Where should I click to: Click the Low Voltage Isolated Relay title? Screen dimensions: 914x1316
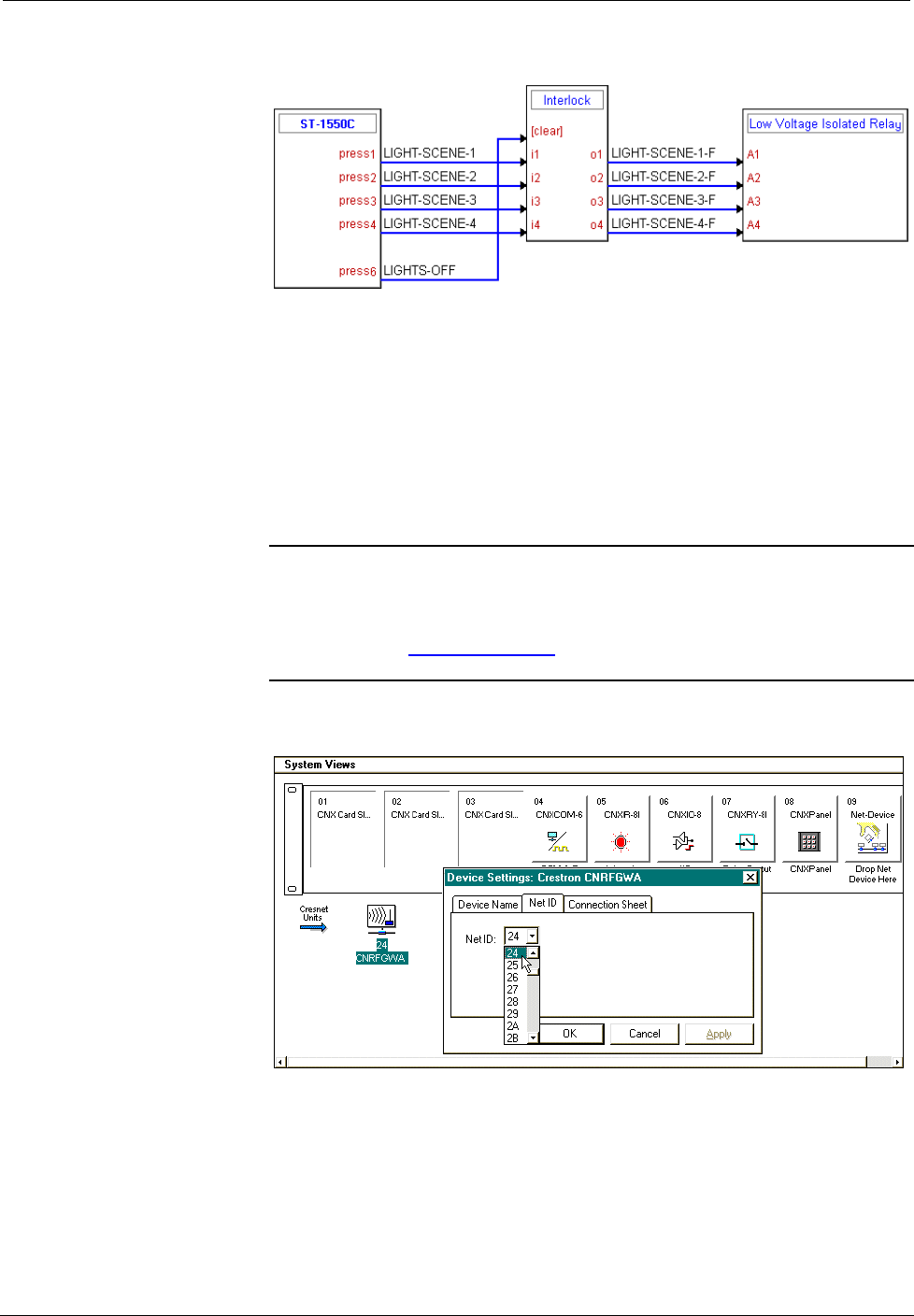coord(825,123)
